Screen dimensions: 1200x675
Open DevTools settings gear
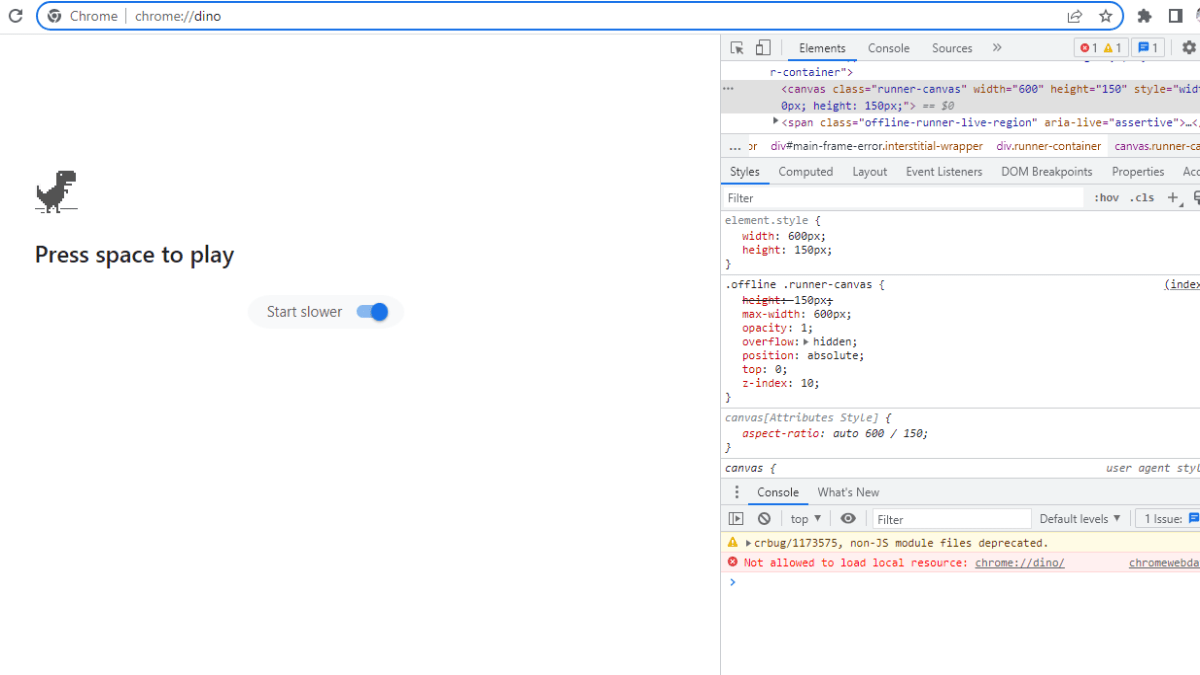click(1189, 48)
